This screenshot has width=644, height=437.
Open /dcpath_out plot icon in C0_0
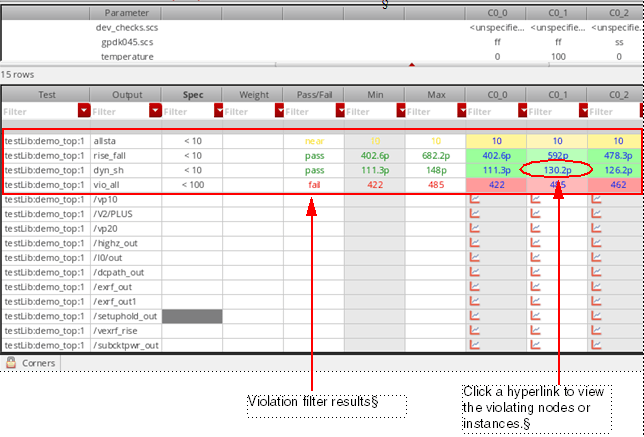coord(475,272)
